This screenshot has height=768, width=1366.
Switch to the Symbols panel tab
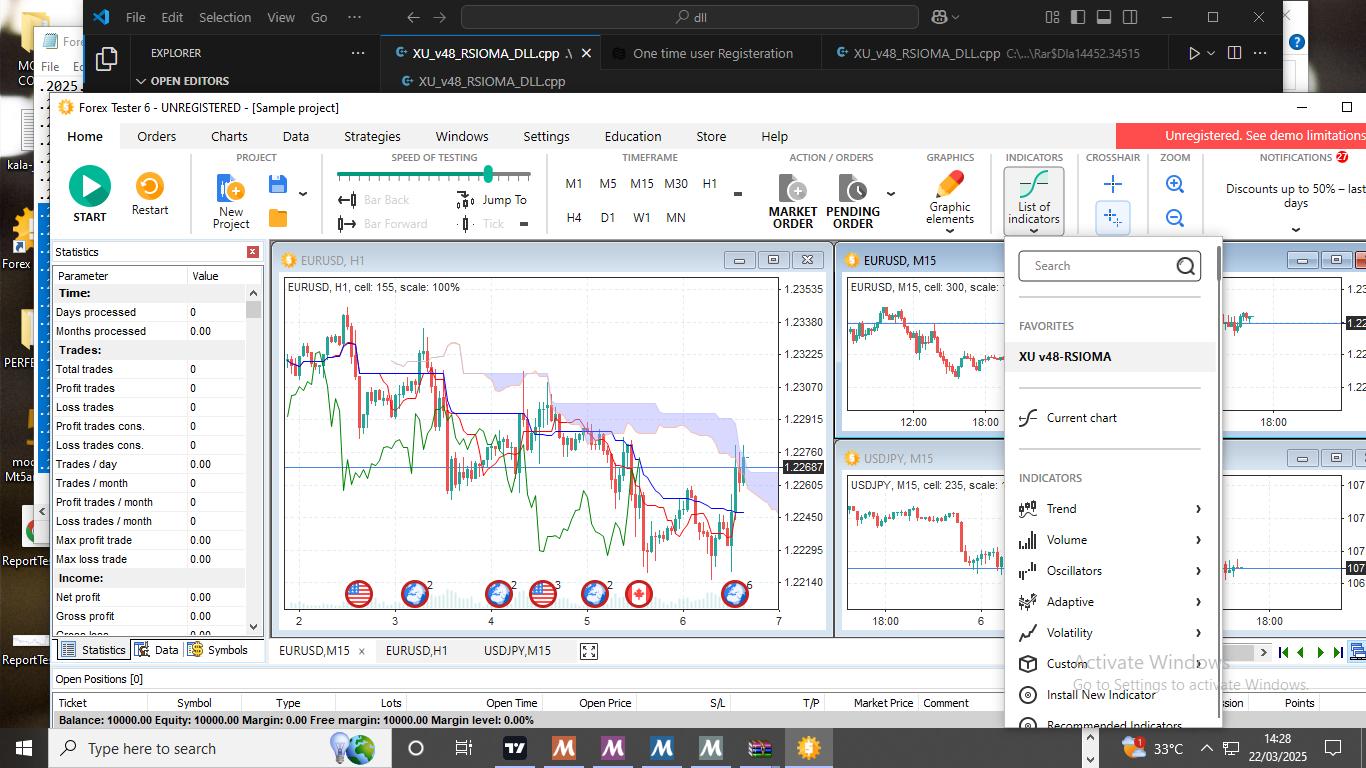tap(217, 650)
